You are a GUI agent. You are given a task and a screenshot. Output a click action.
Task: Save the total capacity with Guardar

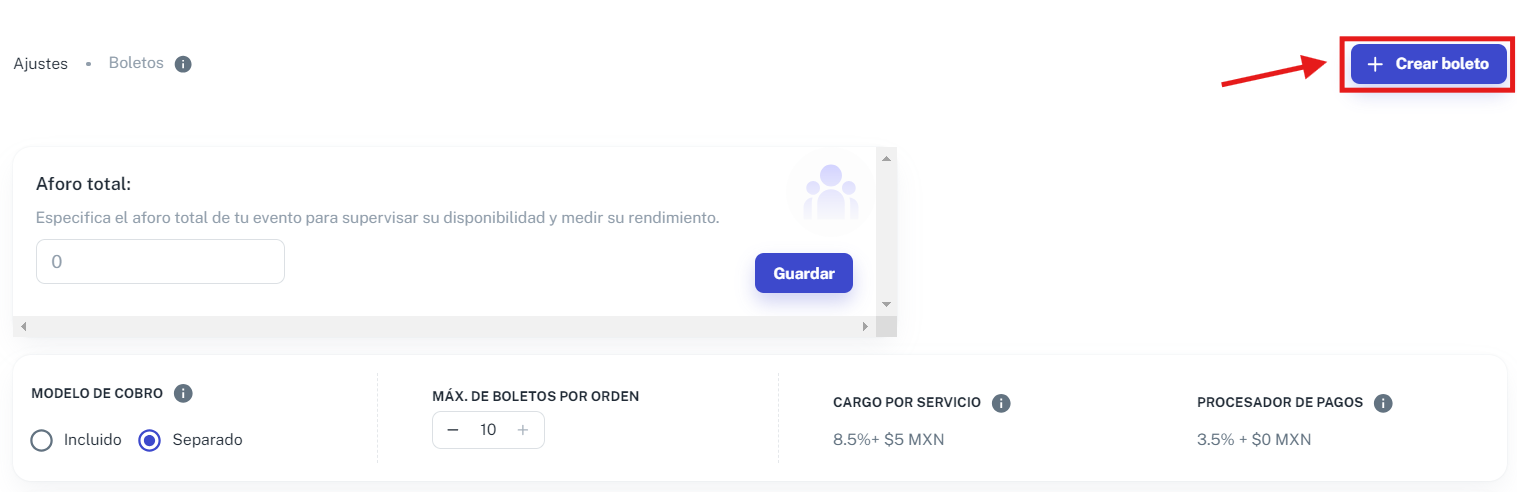[804, 273]
